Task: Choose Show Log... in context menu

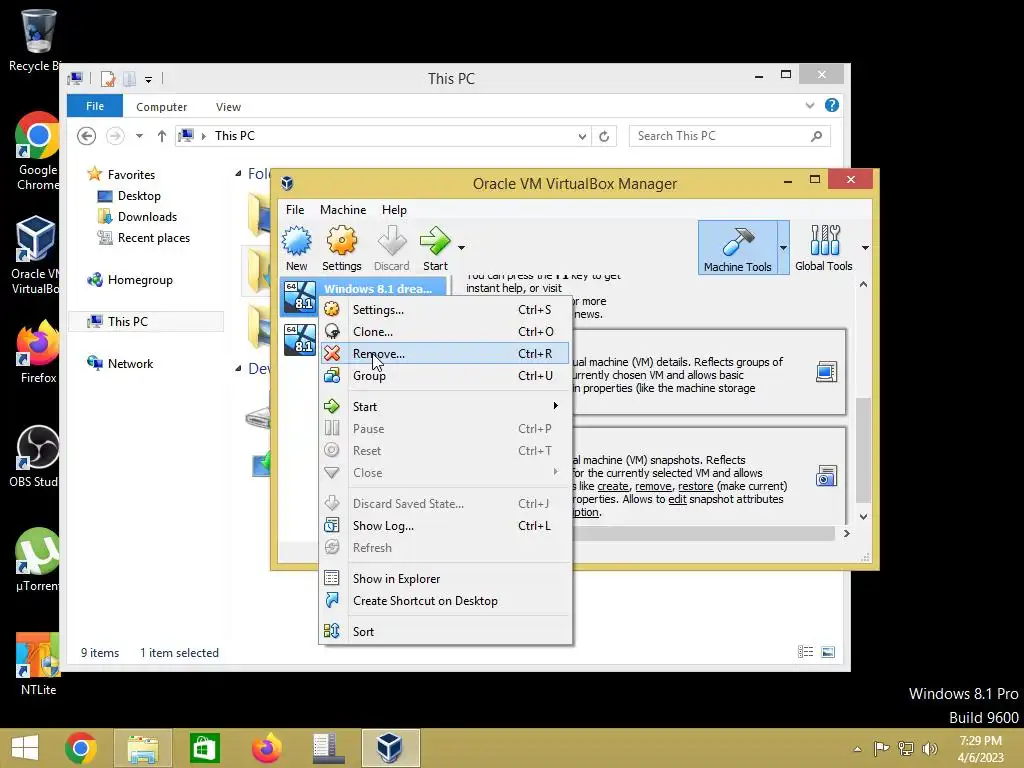Action: point(445,526)
